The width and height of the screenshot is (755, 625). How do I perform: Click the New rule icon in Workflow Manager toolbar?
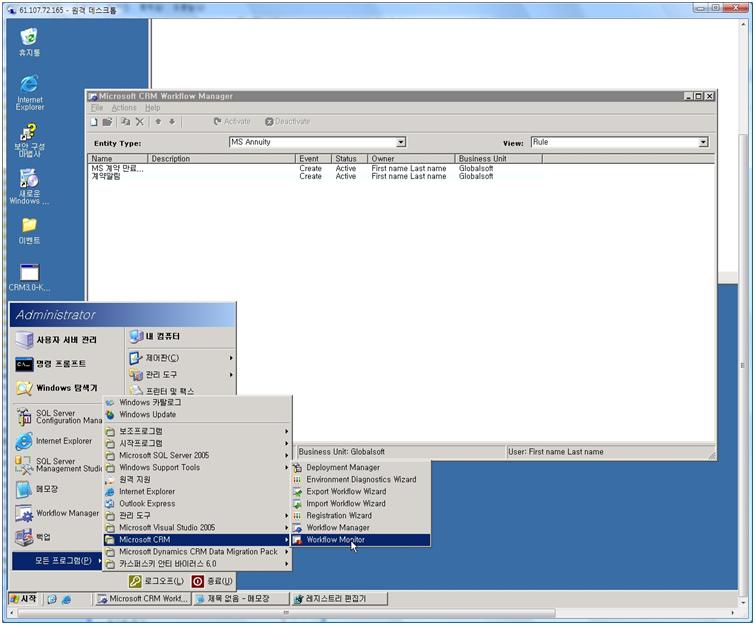click(94, 122)
